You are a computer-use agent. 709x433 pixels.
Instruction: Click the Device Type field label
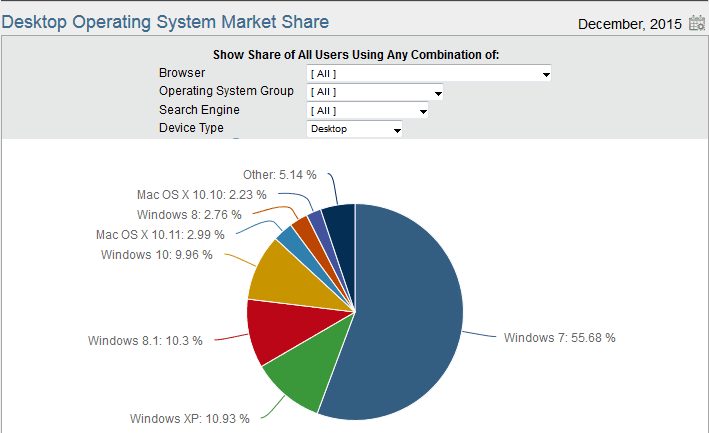(191, 128)
